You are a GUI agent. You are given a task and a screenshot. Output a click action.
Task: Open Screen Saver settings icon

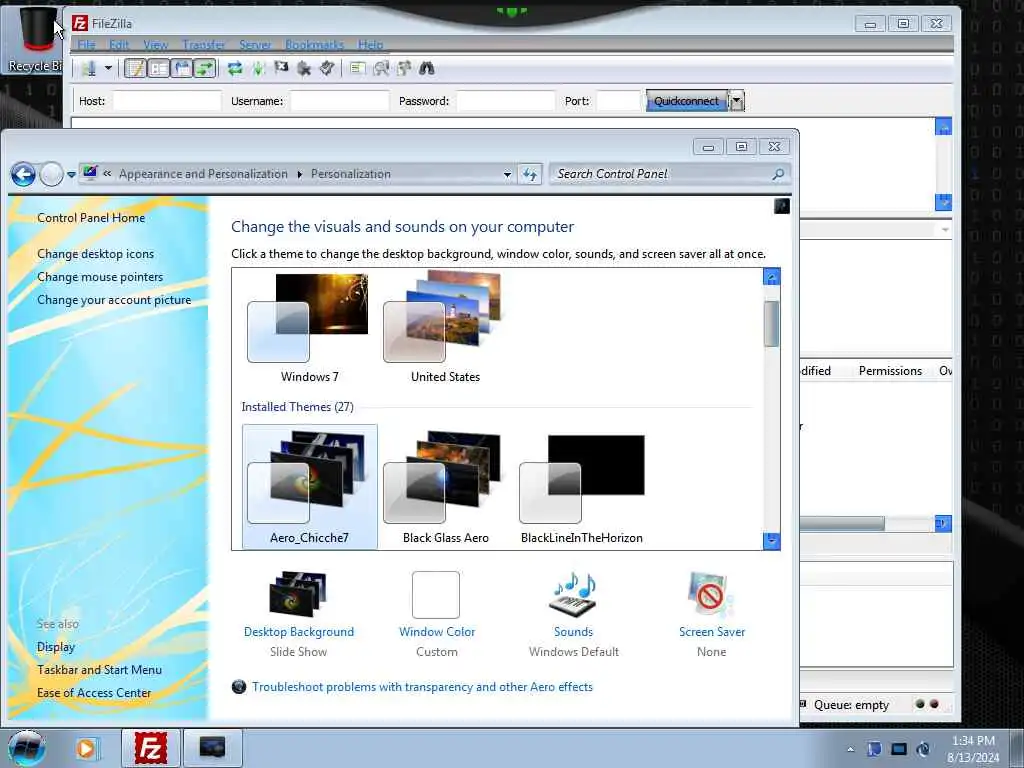pos(711,594)
